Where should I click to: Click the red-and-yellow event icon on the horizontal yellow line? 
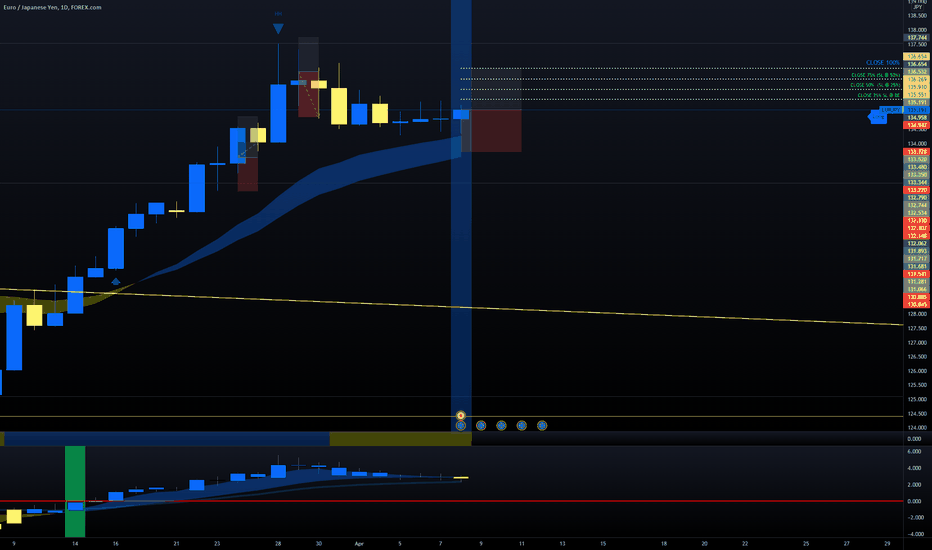(x=461, y=415)
